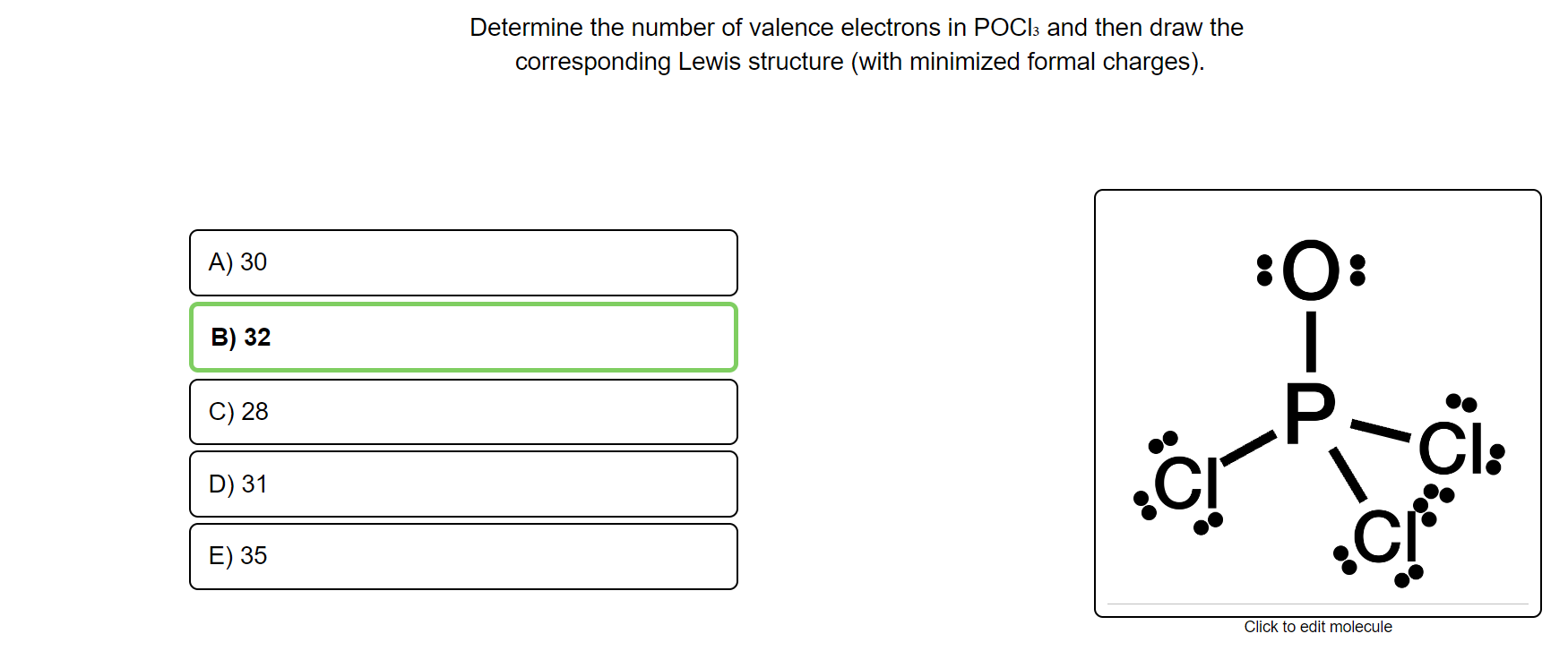
Task: Click the bond between P and left Cl
Action: (1248, 448)
